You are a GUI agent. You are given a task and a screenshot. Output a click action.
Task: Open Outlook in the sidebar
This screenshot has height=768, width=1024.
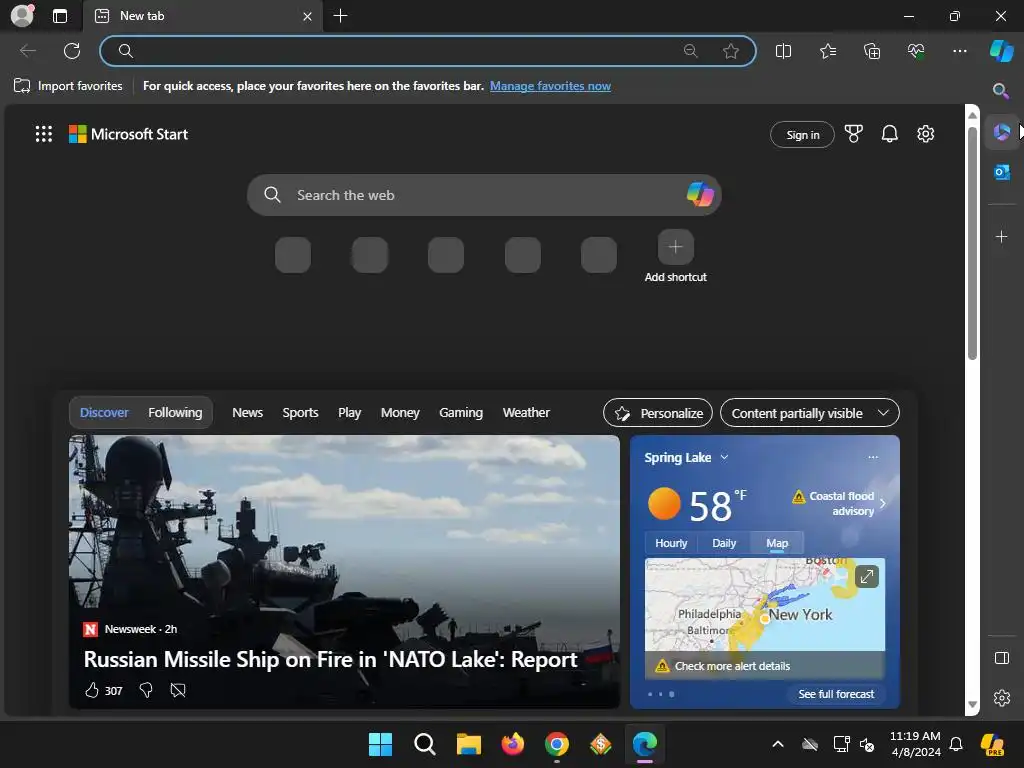1001,172
